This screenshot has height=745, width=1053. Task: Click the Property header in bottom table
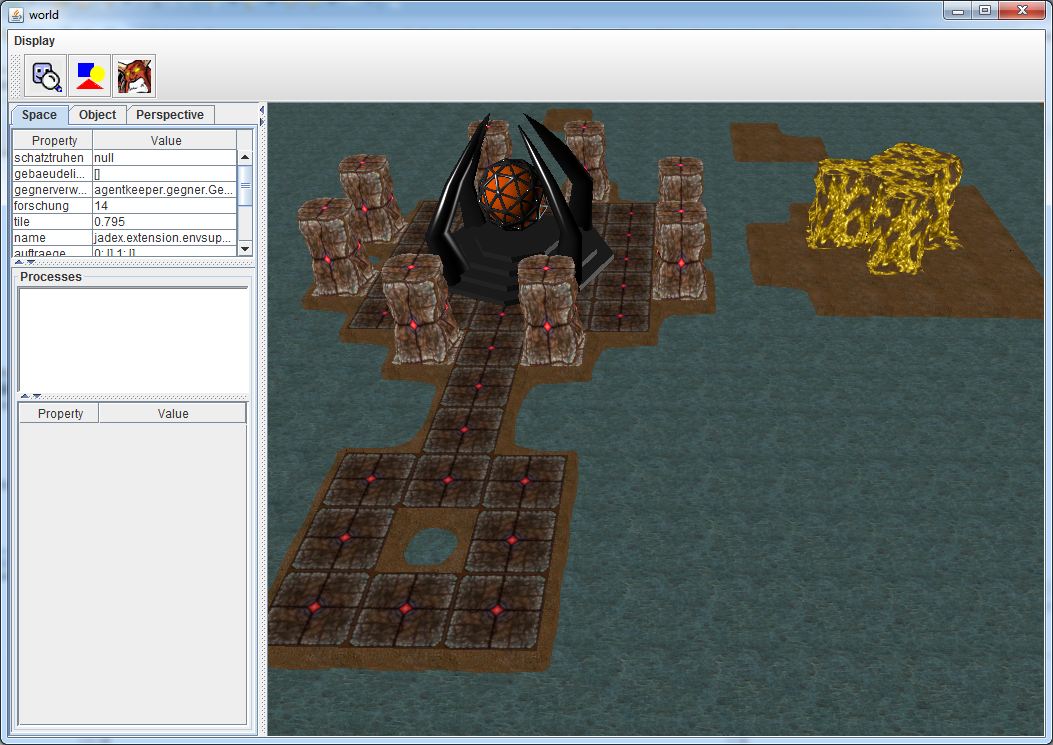60,414
